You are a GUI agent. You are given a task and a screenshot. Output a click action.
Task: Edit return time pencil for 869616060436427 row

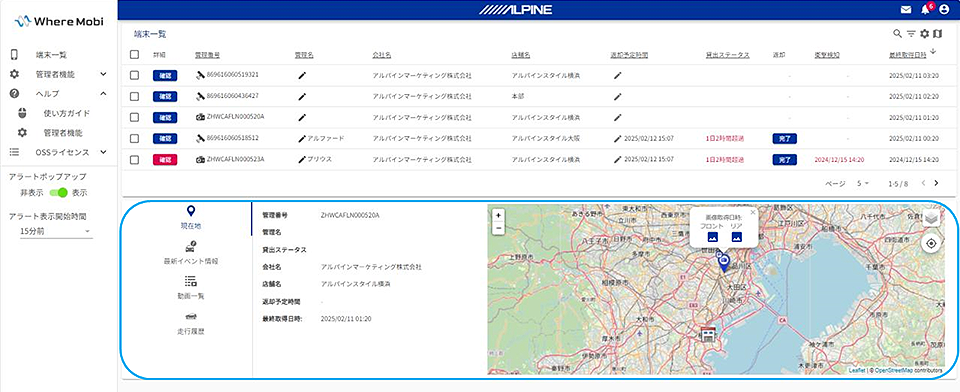(618, 96)
